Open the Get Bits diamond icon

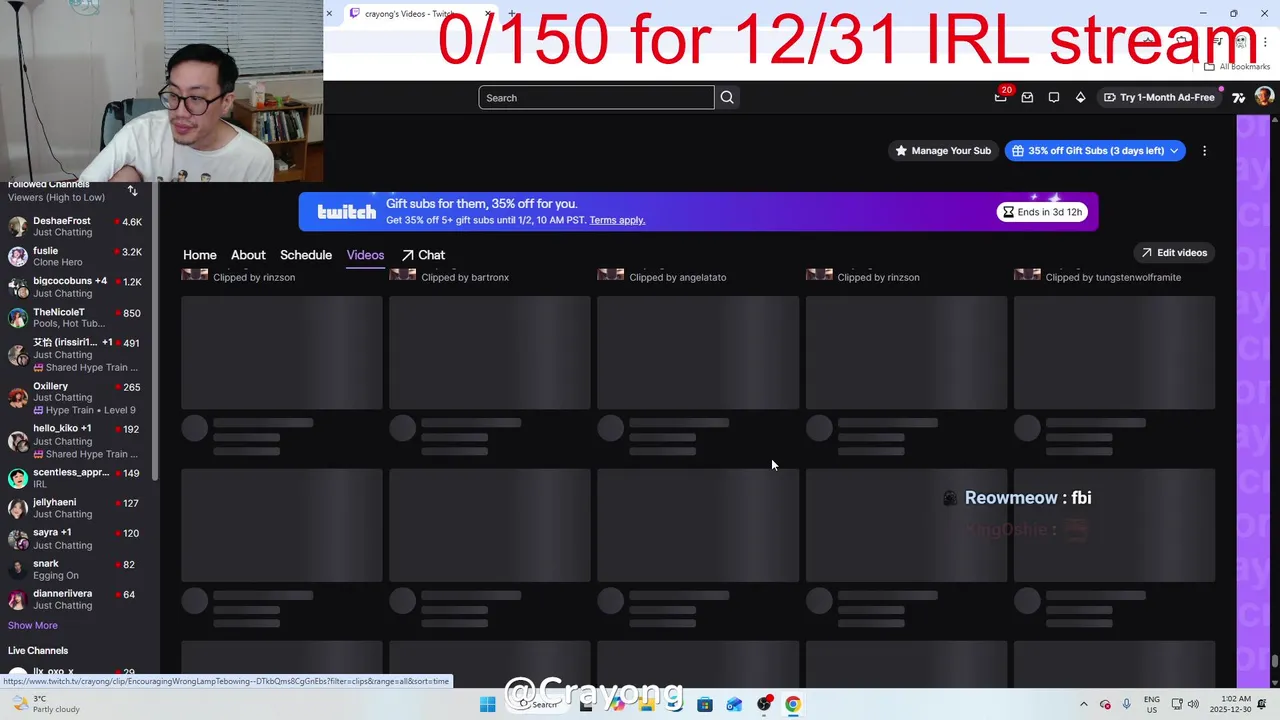coord(1080,97)
